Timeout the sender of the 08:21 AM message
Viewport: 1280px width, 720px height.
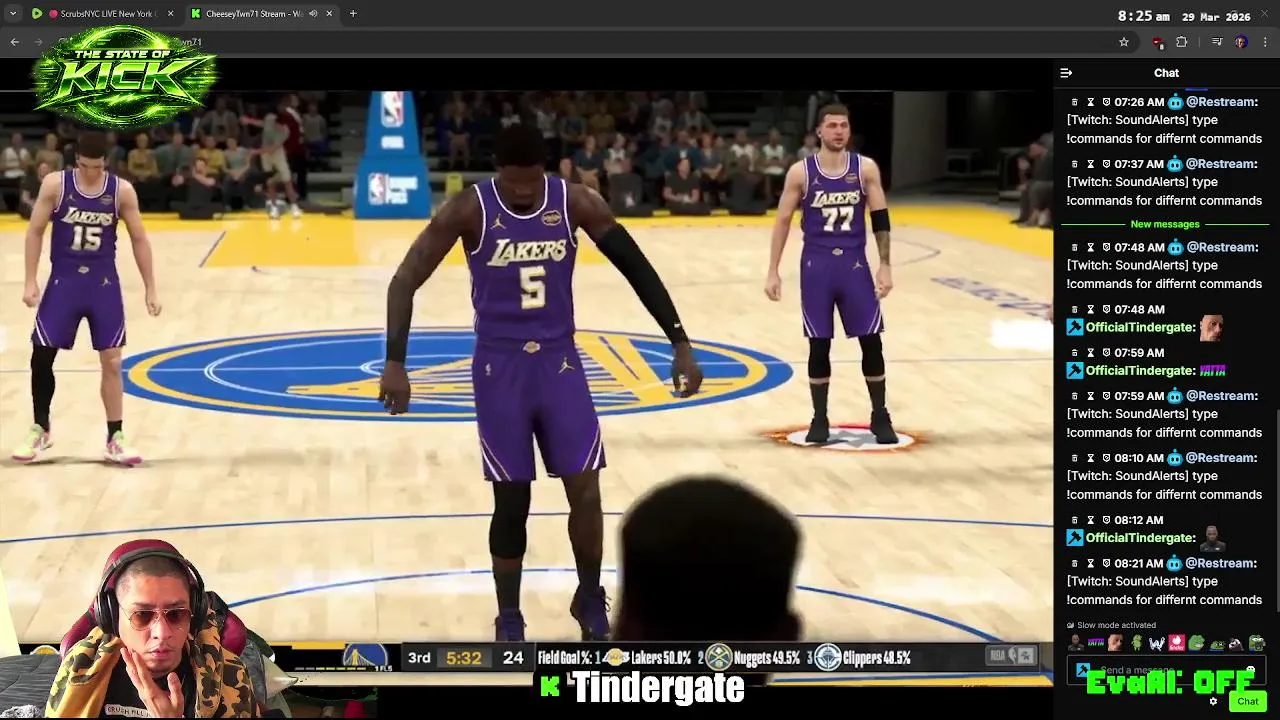[1091, 563]
